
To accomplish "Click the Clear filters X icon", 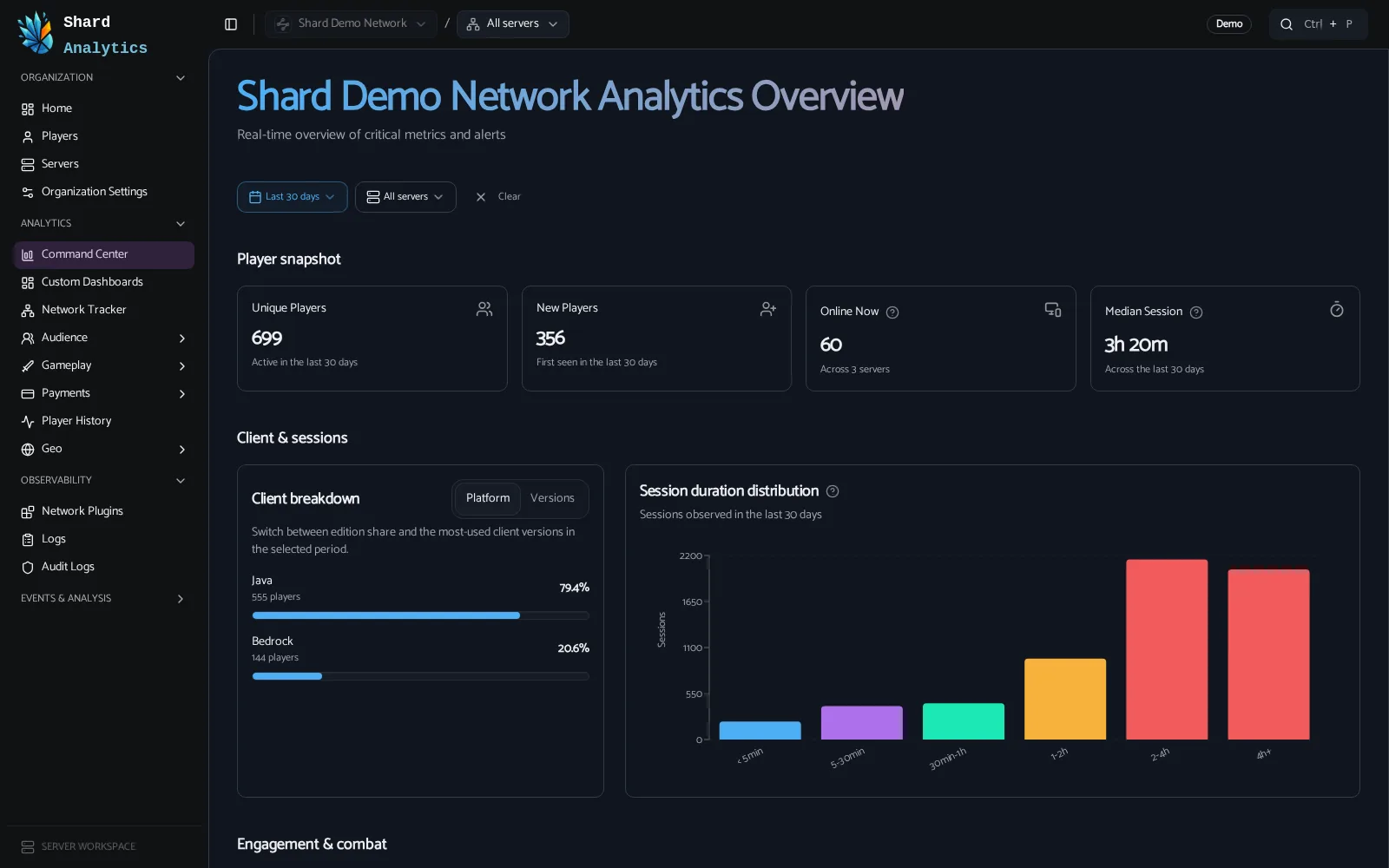I will (x=481, y=197).
